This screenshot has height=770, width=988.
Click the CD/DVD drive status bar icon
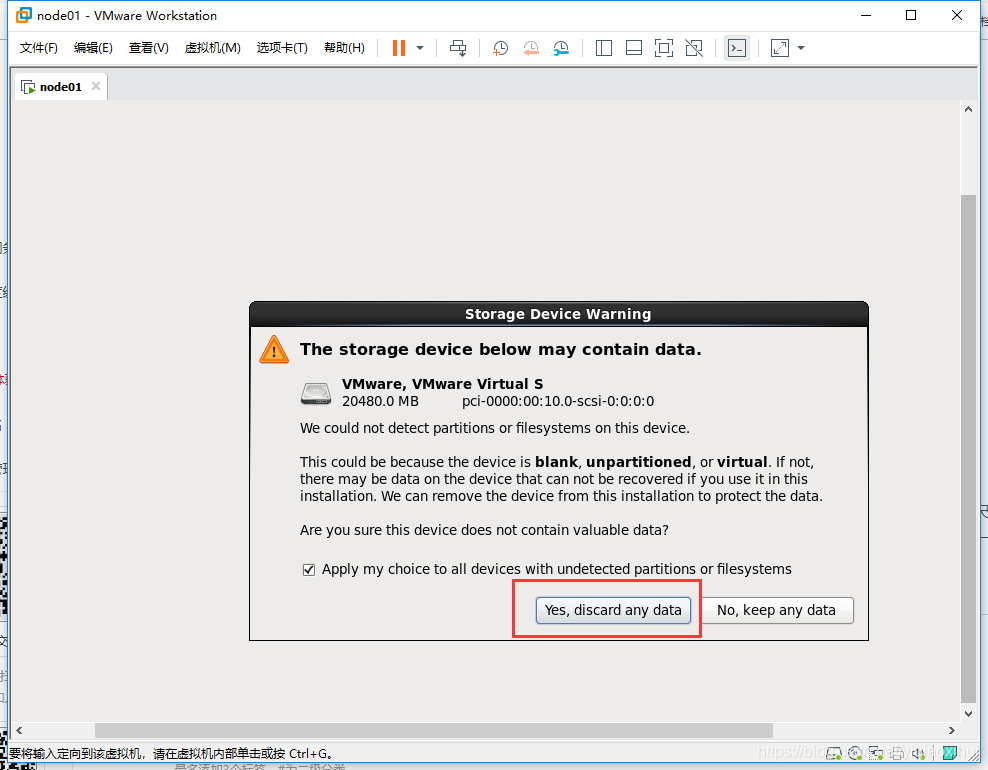[855, 753]
